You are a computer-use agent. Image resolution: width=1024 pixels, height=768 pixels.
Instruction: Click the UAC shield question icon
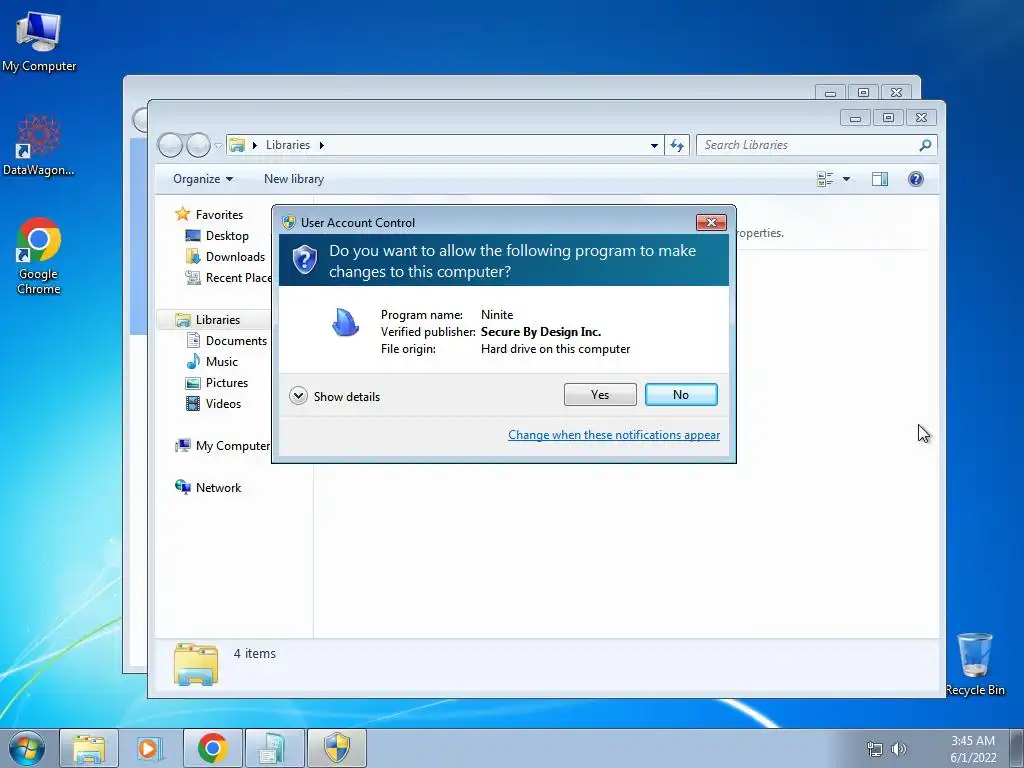[x=304, y=260]
